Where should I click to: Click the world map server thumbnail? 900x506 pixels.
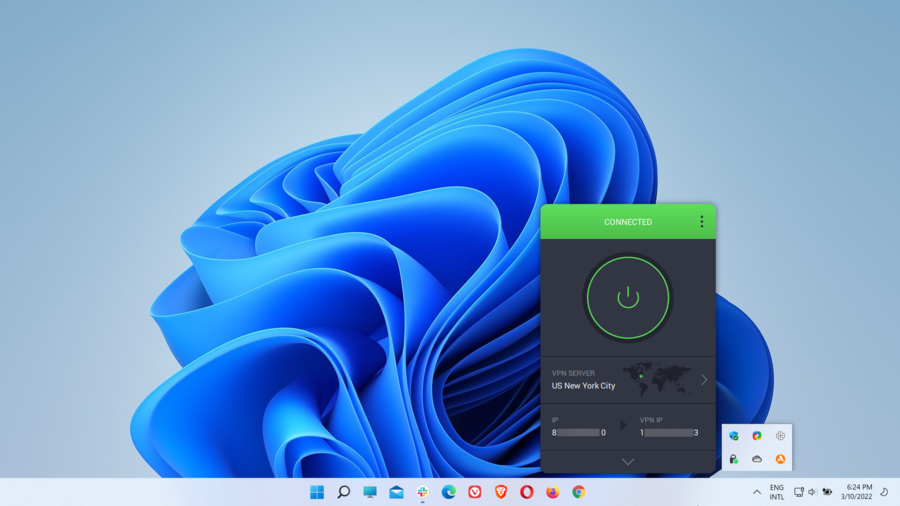(656, 378)
